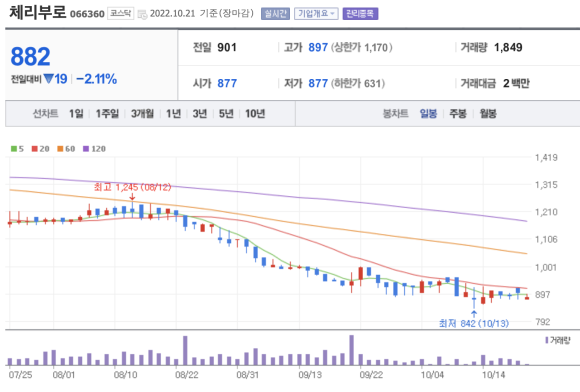Image resolution: width=580 pixels, height=392 pixels.
Task: Click the down-arrow change icon before 19
Action: pos(48,79)
